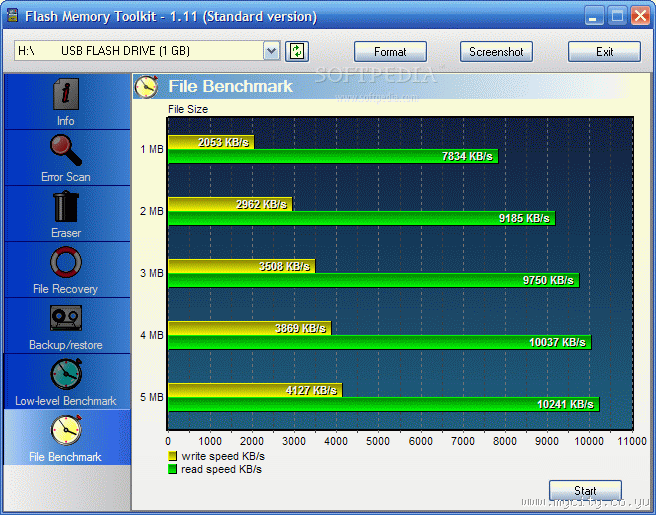656x515 pixels.
Task: Open the Eraser trash can icon
Action: click(66, 206)
